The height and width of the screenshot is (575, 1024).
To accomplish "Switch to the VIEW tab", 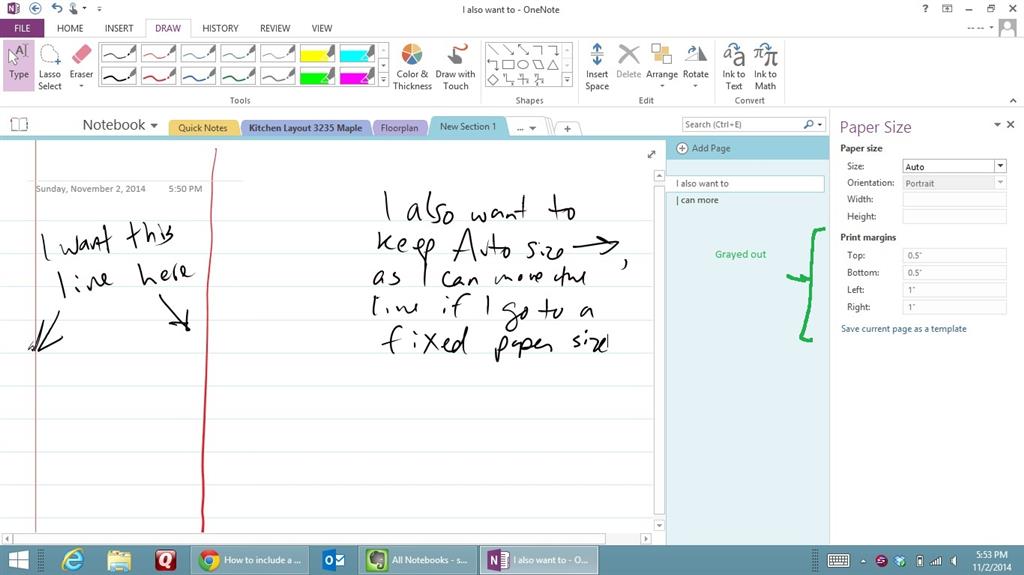I will click(322, 28).
